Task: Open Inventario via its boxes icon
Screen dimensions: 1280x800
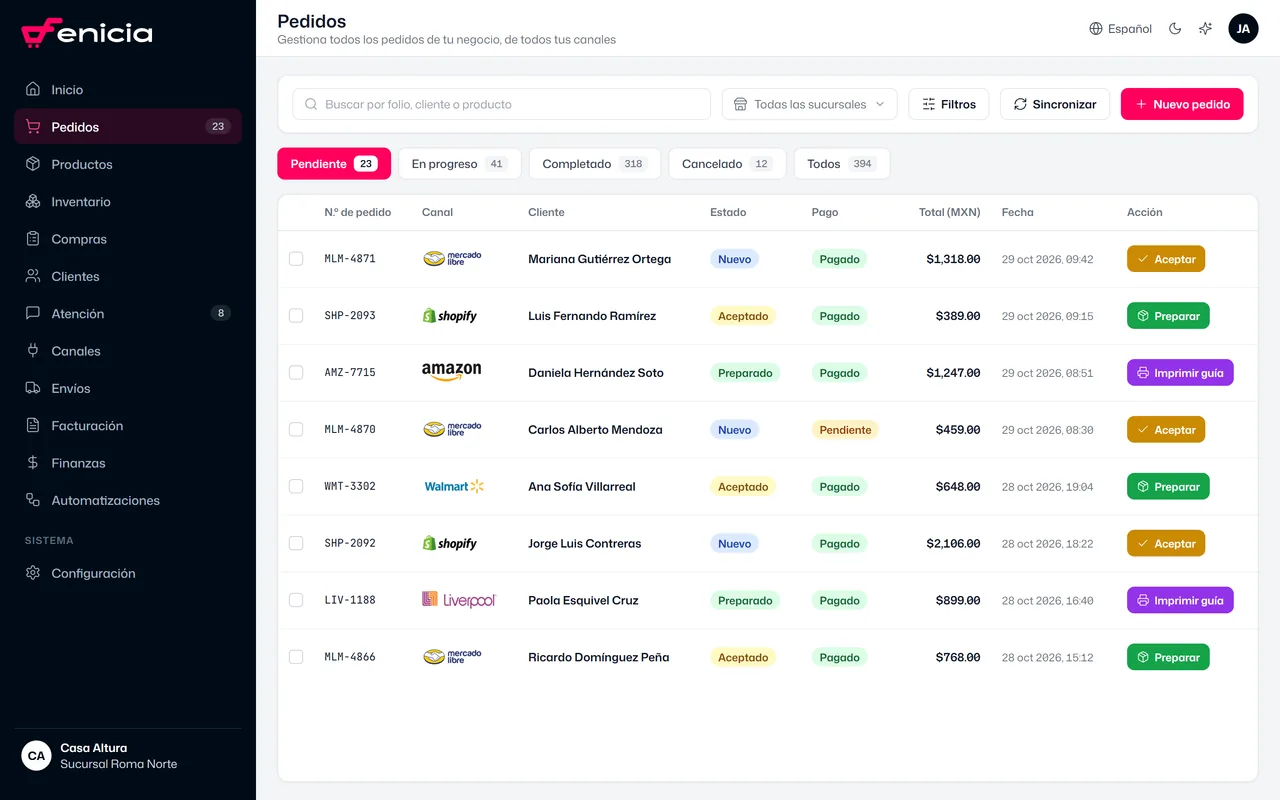Action: pyautogui.click(x=33, y=201)
